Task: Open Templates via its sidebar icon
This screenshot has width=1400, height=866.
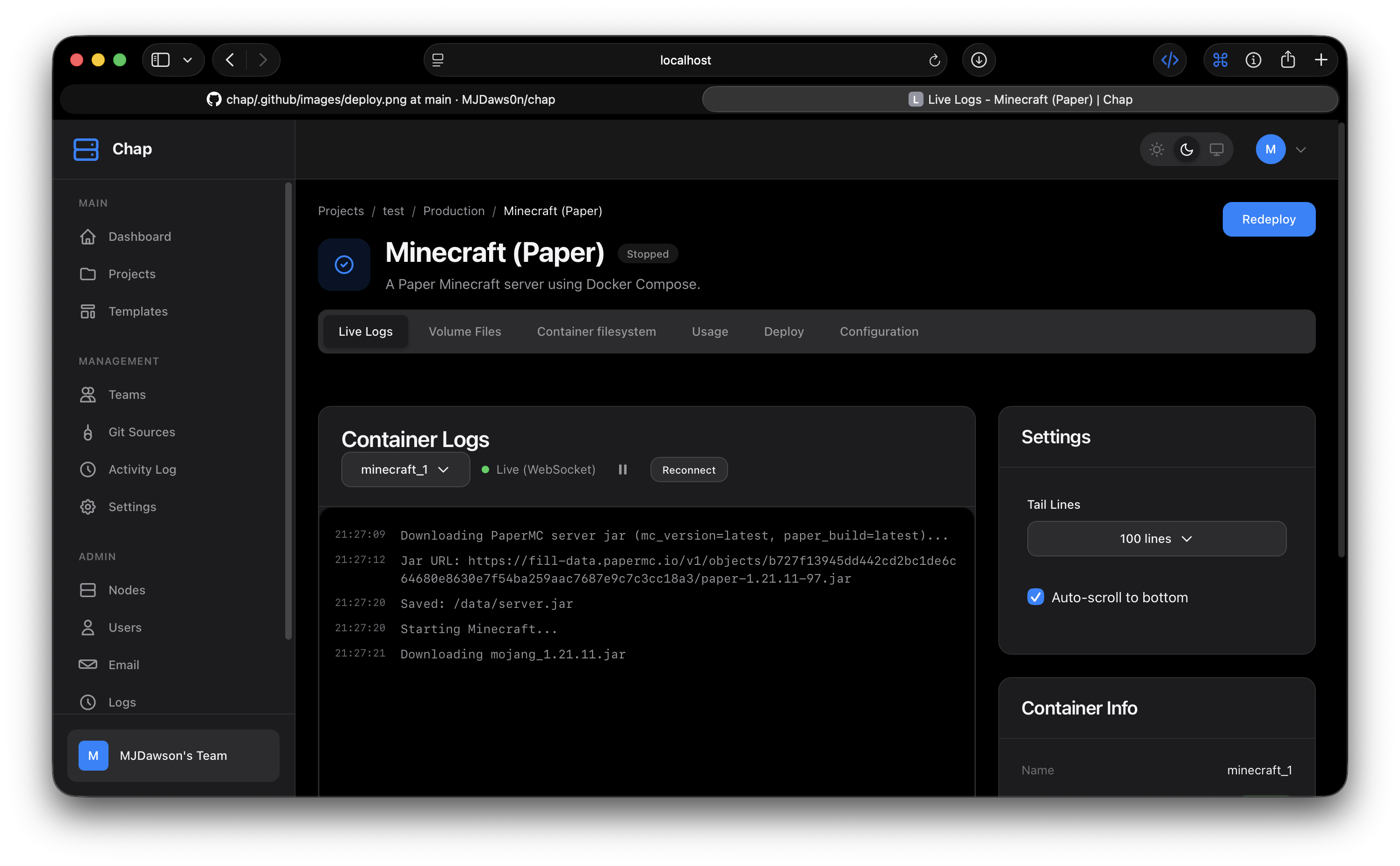Action: [x=87, y=311]
